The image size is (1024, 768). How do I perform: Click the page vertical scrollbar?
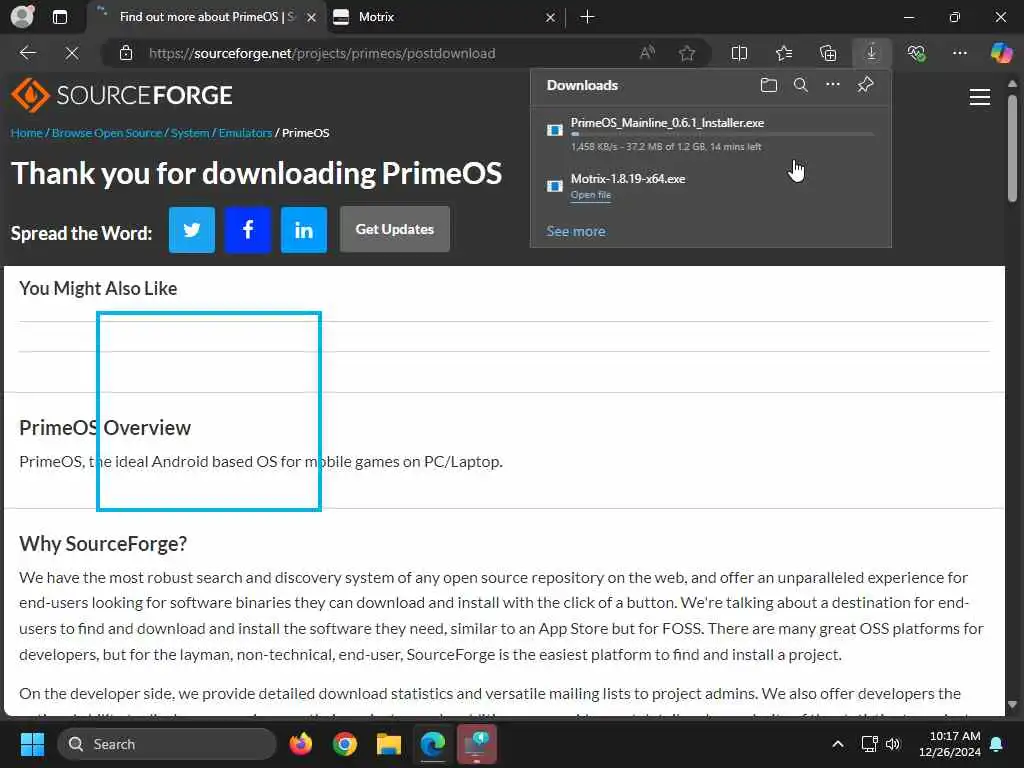(1012, 148)
